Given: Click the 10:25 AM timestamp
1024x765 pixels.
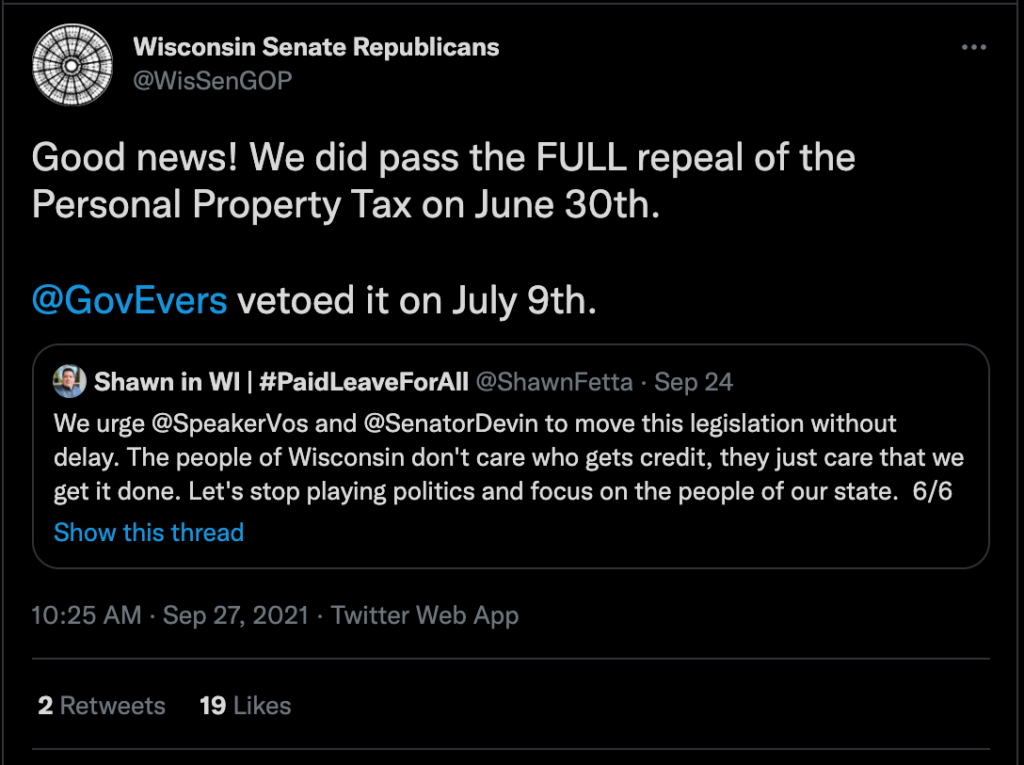Looking at the screenshot, I should (x=86, y=614).
